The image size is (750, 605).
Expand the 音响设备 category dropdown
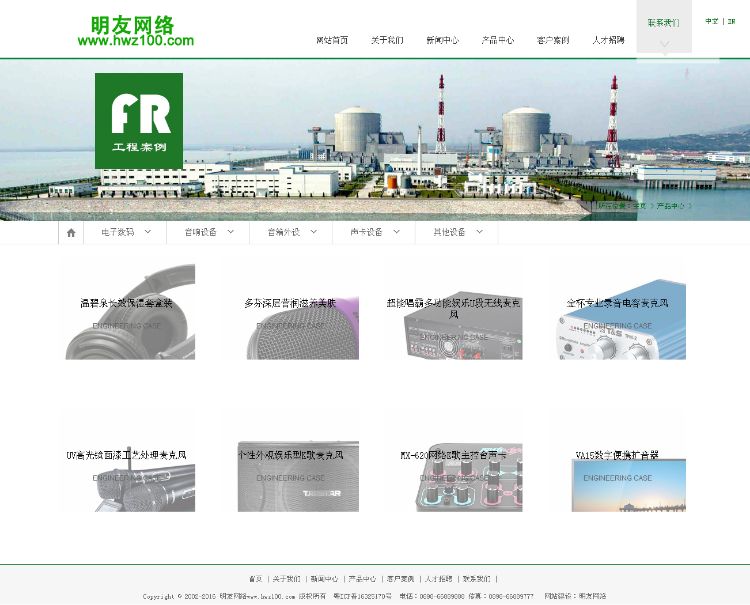tap(209, 232)
